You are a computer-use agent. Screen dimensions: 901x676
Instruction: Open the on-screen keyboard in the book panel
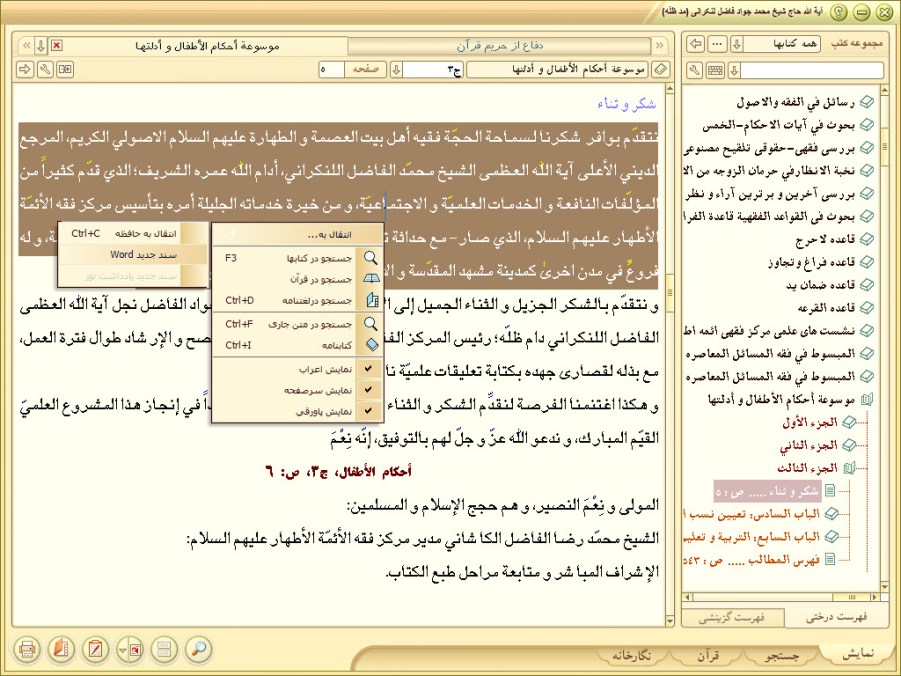point(715,70)
